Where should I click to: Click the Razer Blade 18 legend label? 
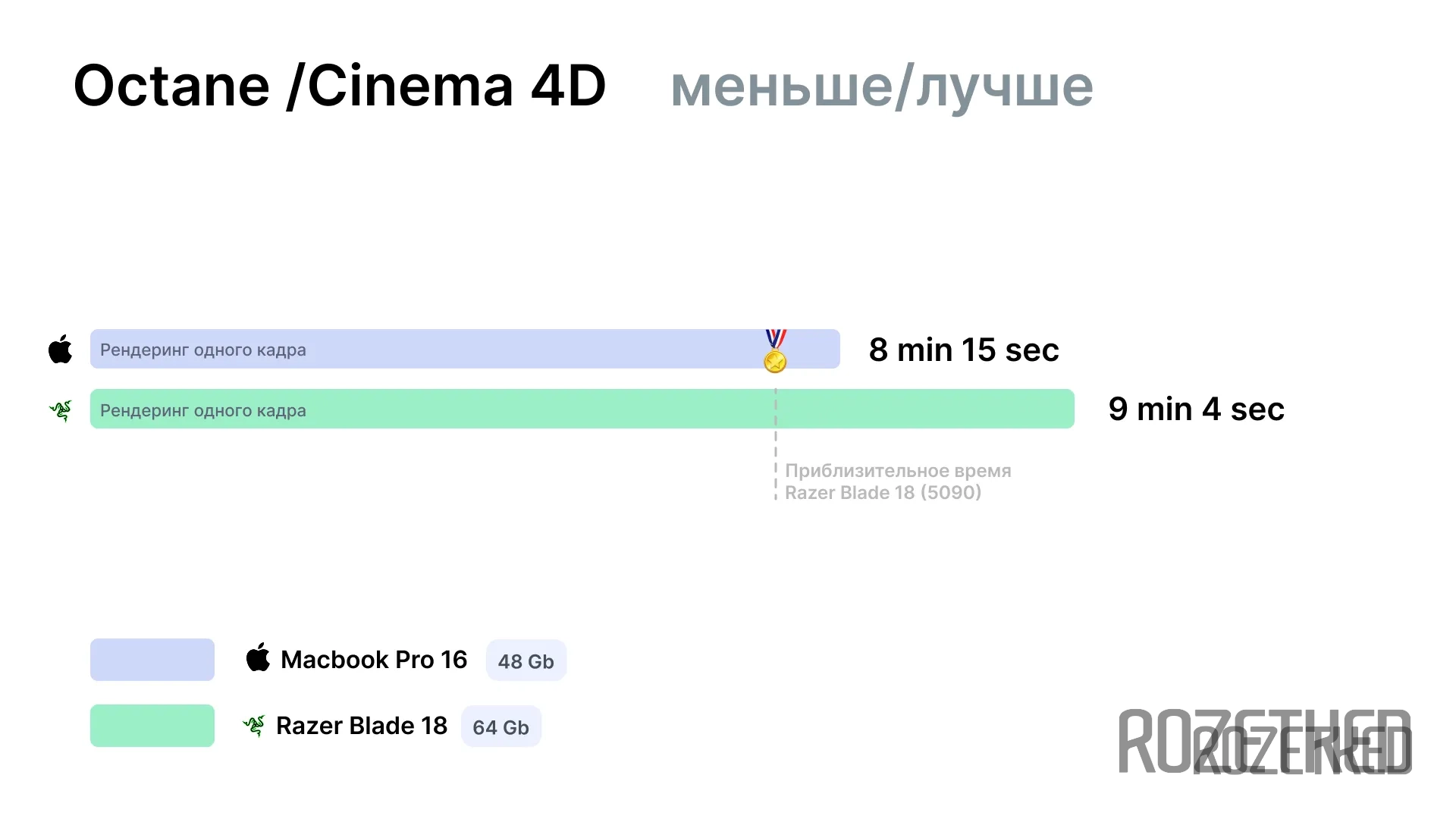coord(362,726)
